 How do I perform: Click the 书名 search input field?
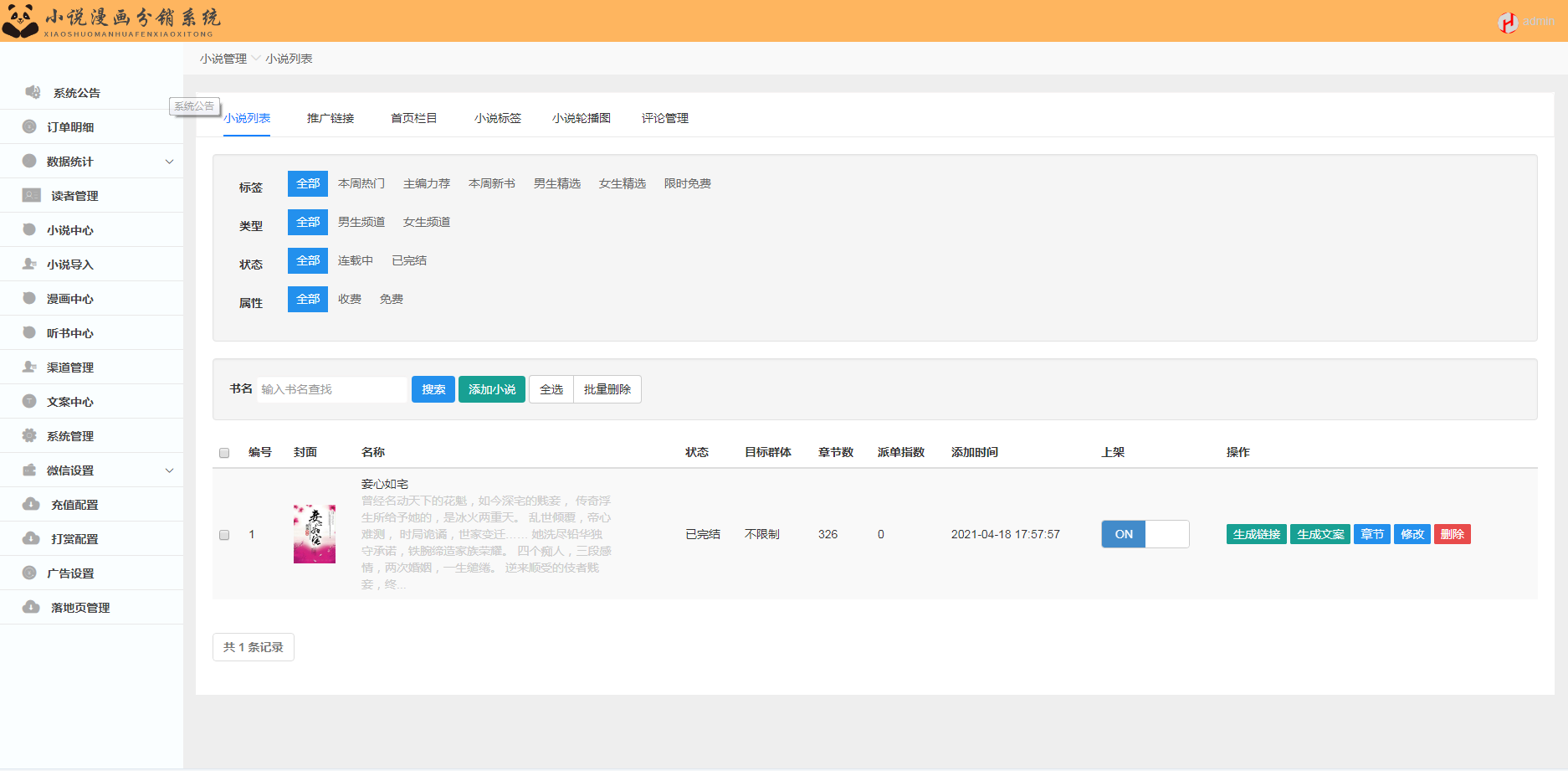(x=332, y=389)
